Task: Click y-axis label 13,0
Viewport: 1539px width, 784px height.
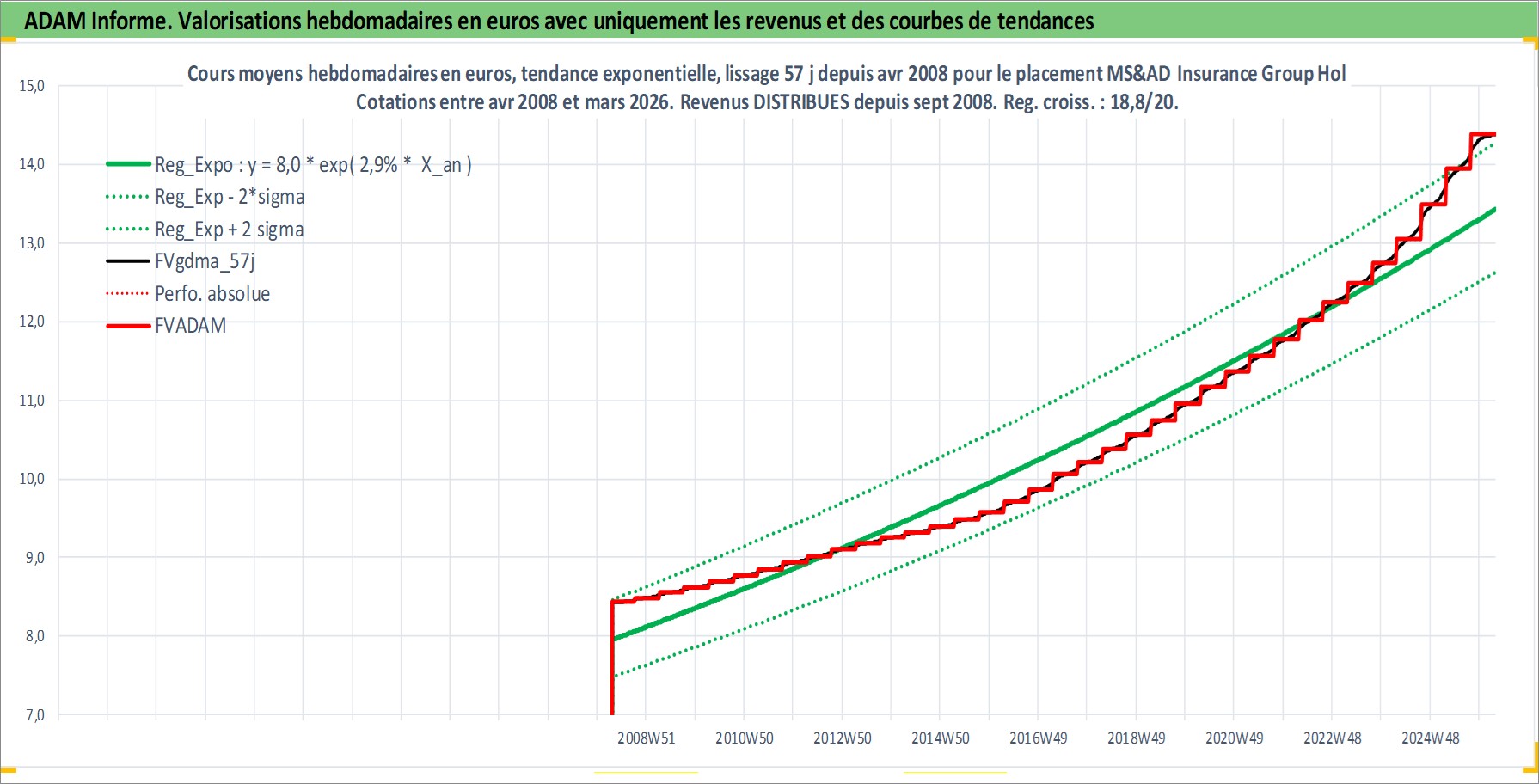Action: click(32, 243)
